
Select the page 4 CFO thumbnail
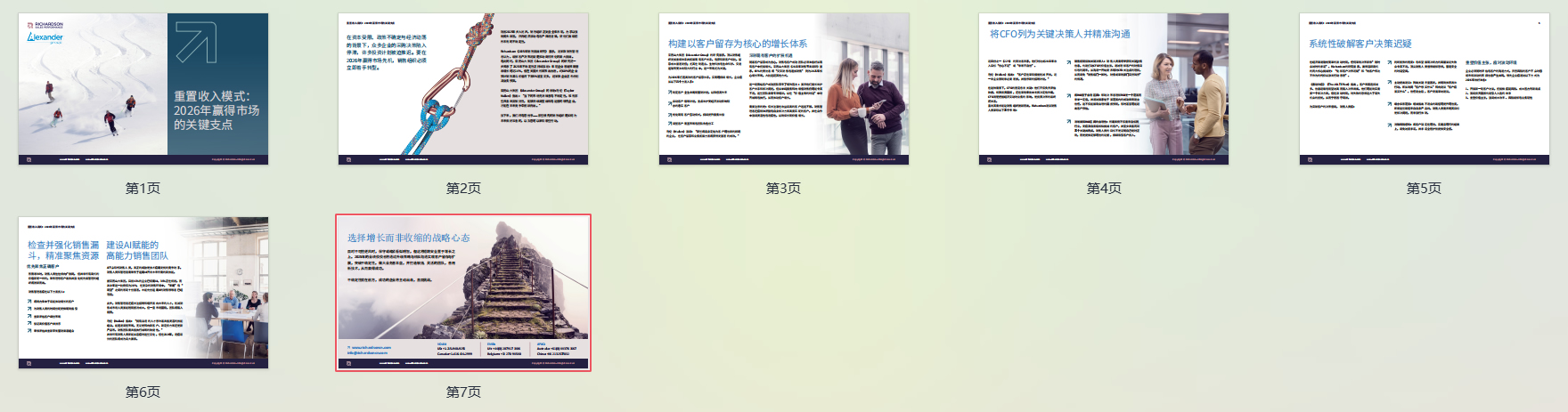point(1103,89)
